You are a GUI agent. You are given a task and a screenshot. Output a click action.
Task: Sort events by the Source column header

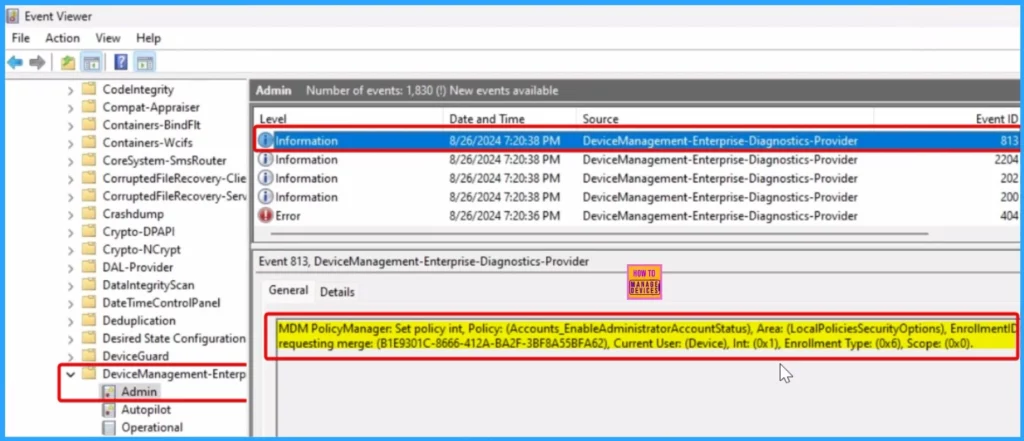point(725,119)
